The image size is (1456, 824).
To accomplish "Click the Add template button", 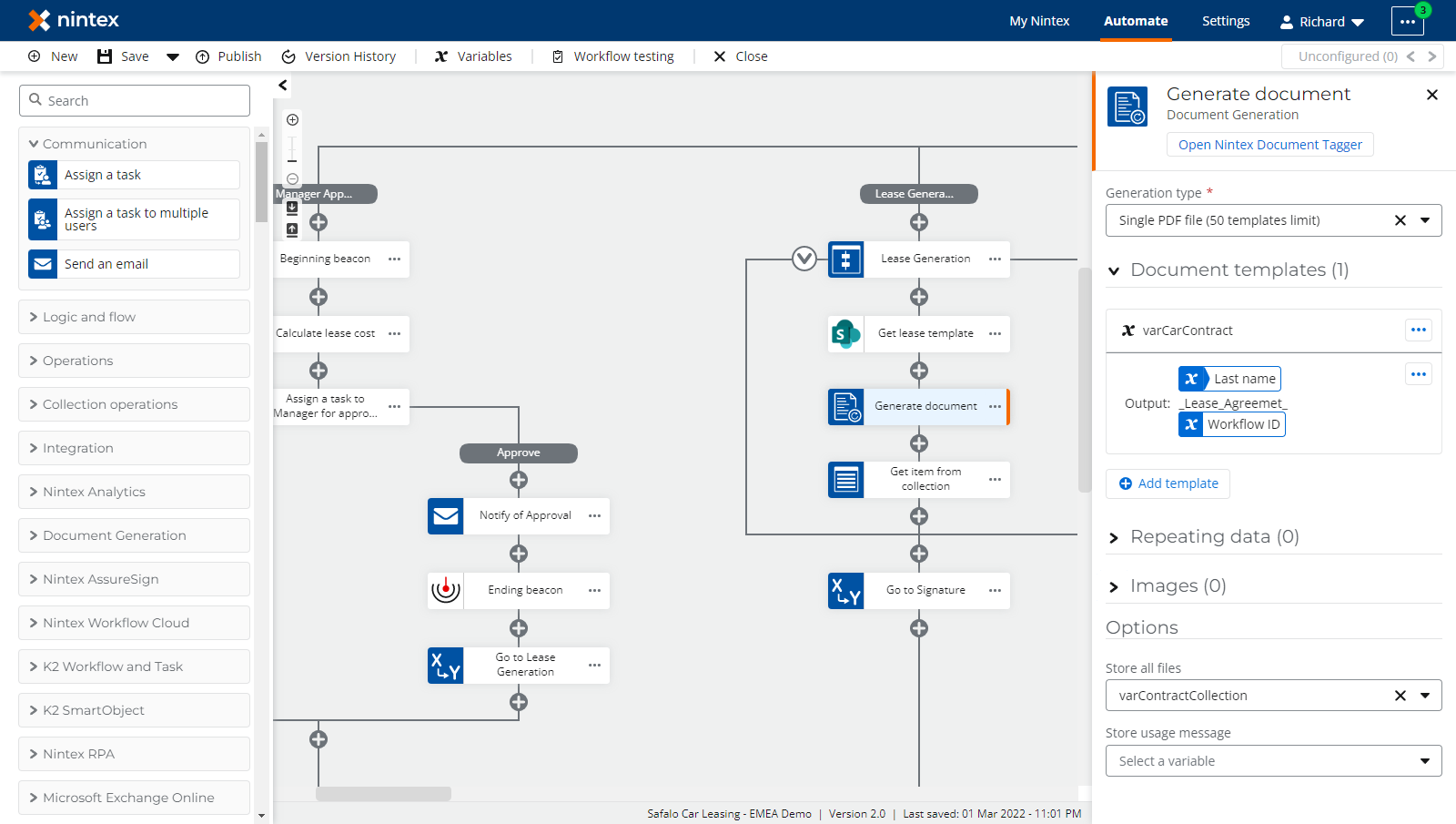I will pos(1168,483).
